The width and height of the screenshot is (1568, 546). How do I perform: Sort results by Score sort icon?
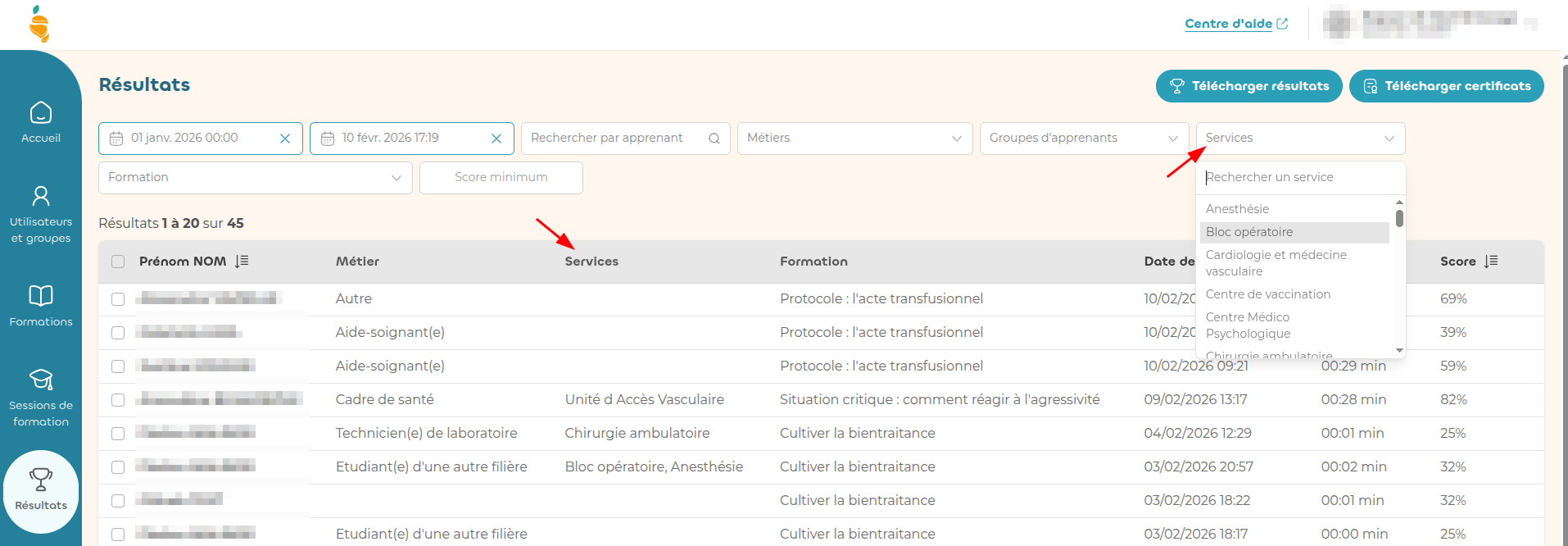[1491, 262]
